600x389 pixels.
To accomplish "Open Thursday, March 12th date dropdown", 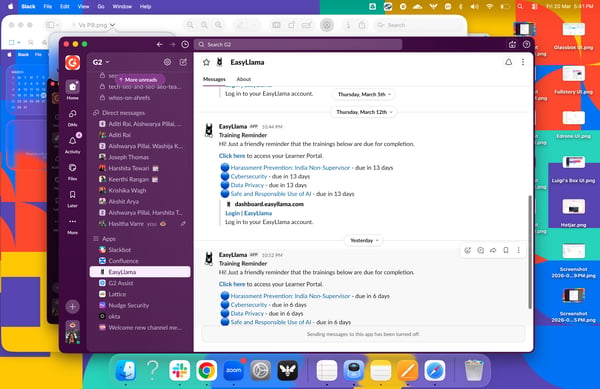I will [x=364, y=112].
